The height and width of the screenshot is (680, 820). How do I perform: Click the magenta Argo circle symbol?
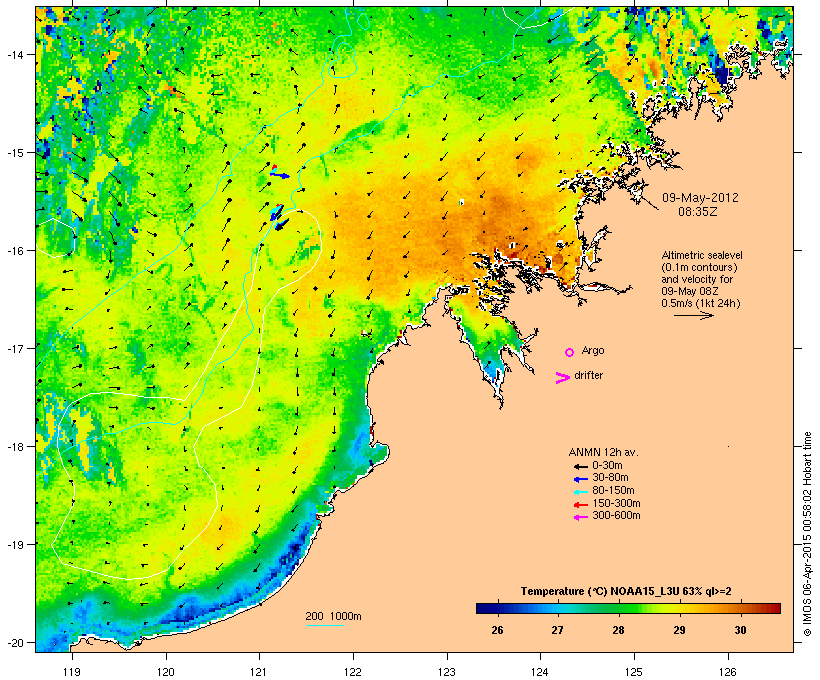pos(570,353)
